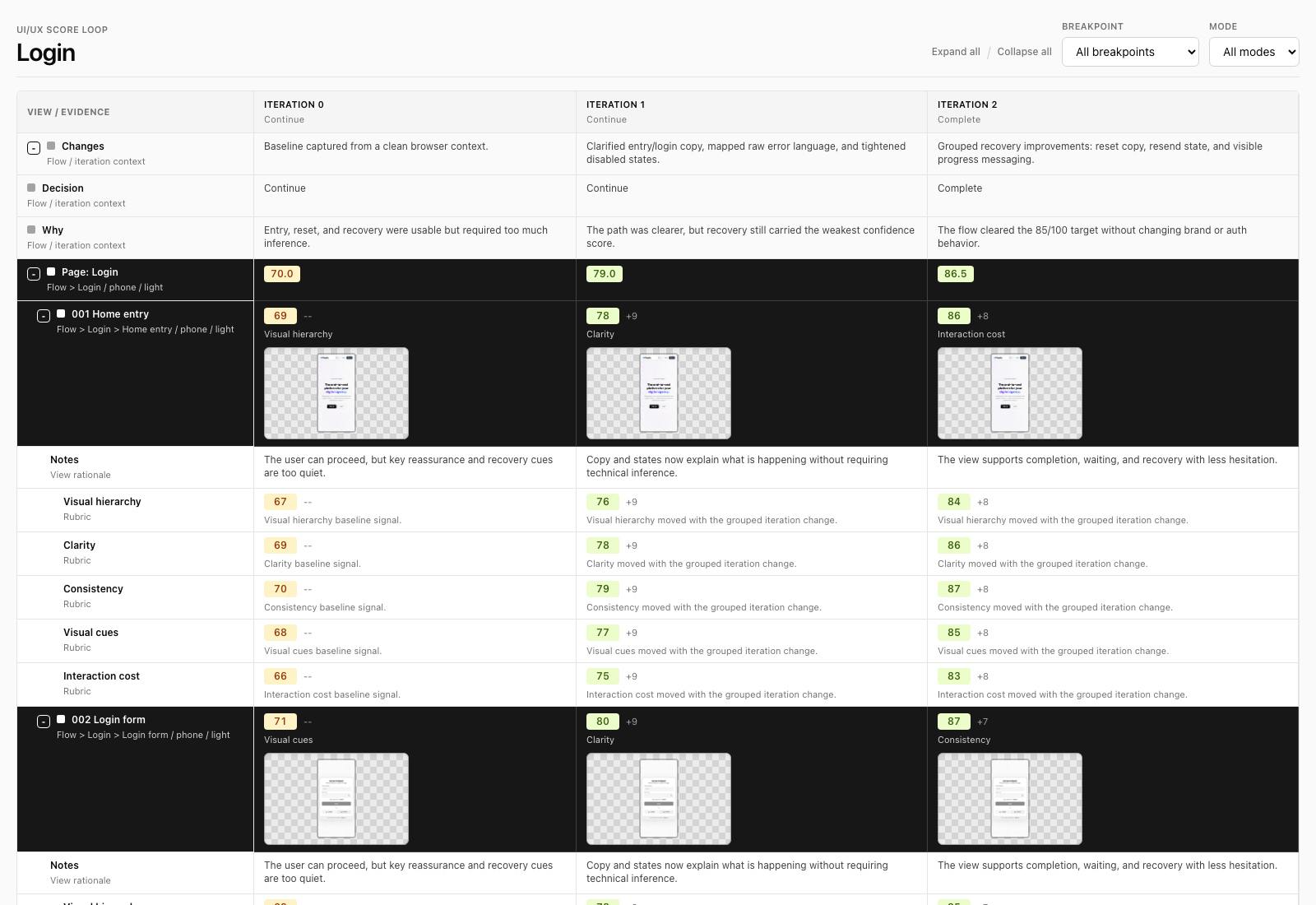Click score 77 in Visual cues row
1316x905 pixels.
click(x=603, y=633)
